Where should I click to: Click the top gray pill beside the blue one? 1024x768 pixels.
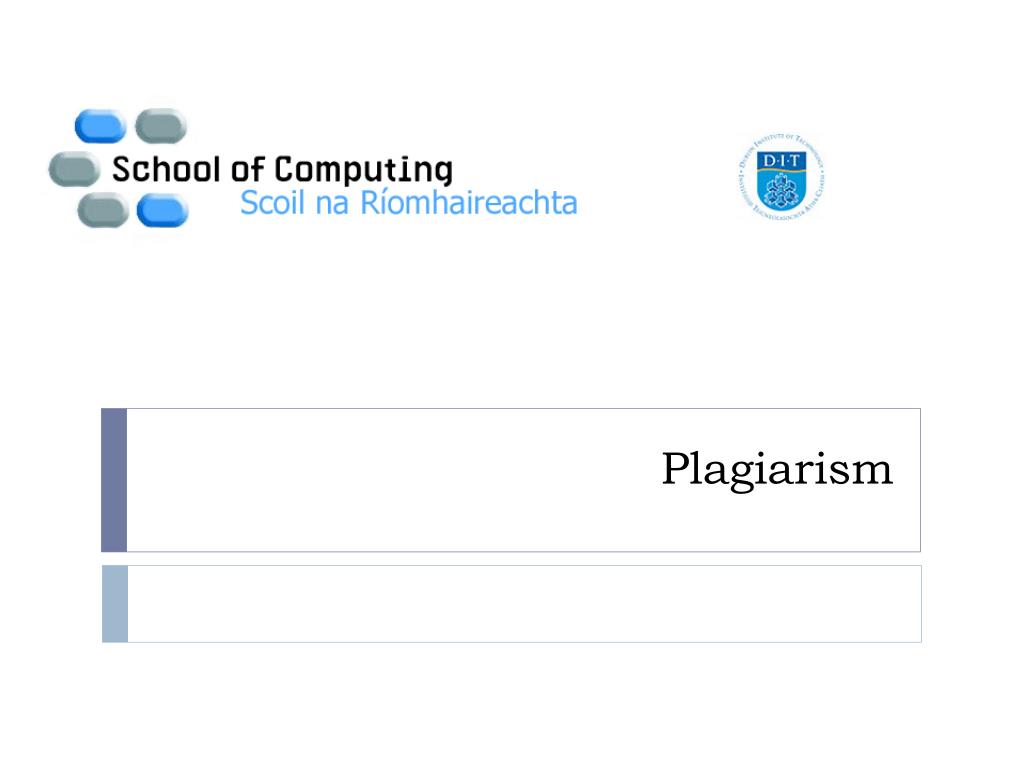[x=161, y=125]
